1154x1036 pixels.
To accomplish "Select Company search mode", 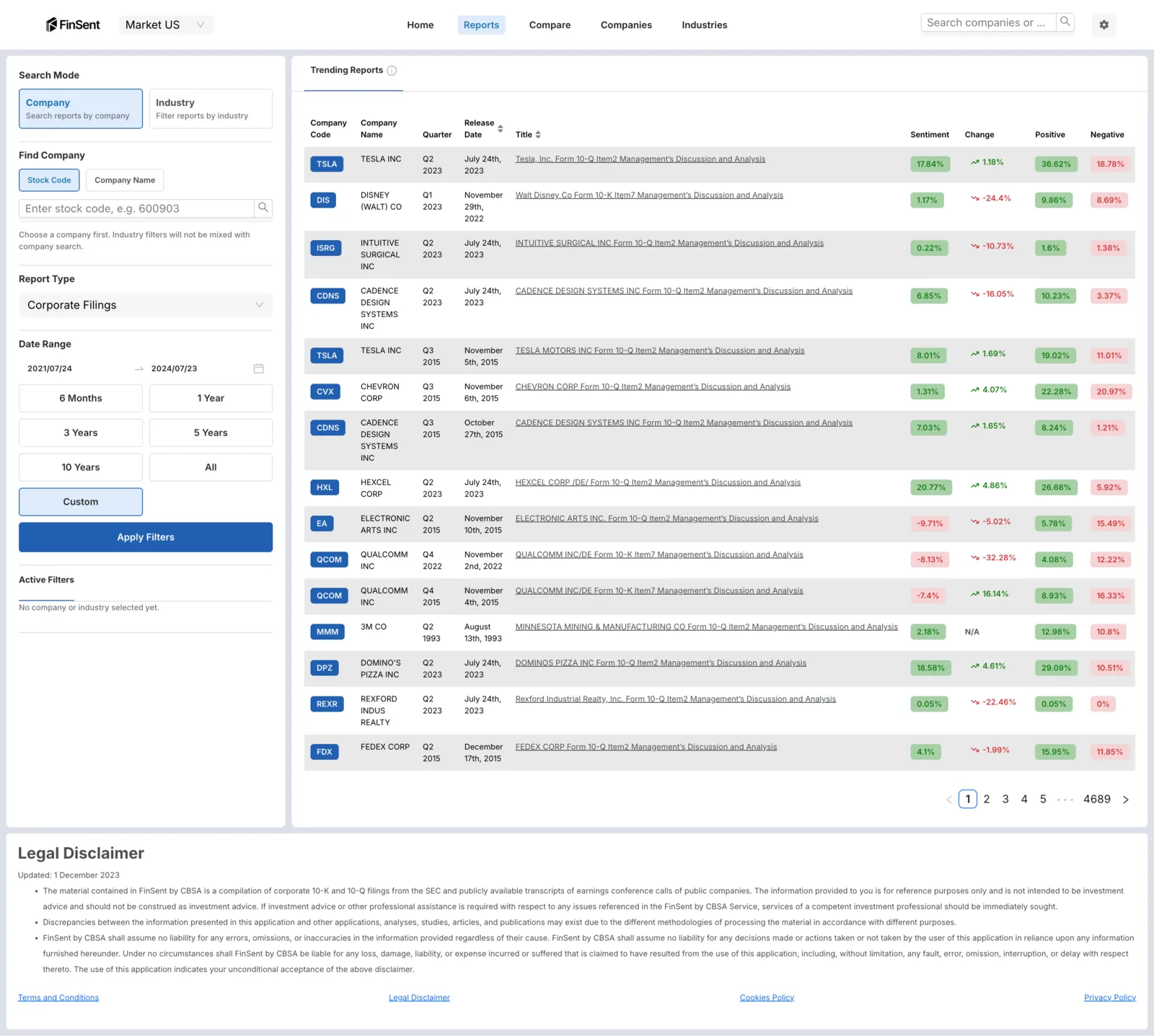I will click(81, 109).
